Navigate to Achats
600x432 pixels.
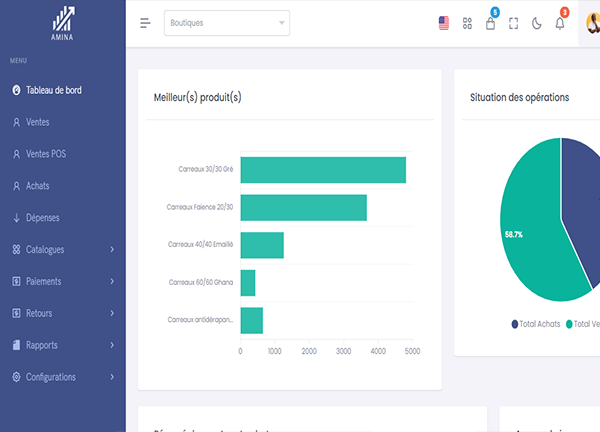[x=37, y=186]
